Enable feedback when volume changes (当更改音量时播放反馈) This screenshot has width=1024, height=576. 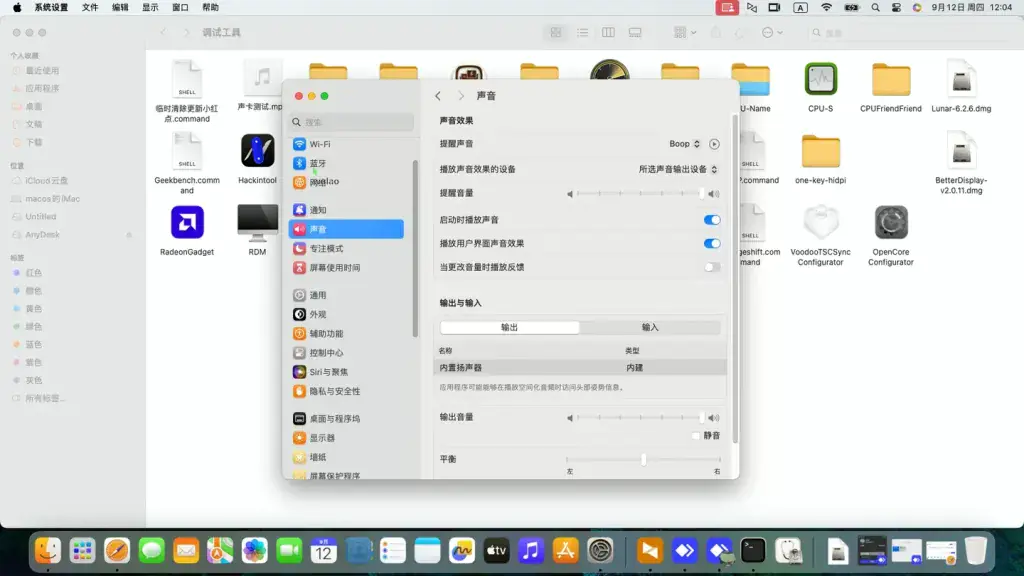coord(712,267)
